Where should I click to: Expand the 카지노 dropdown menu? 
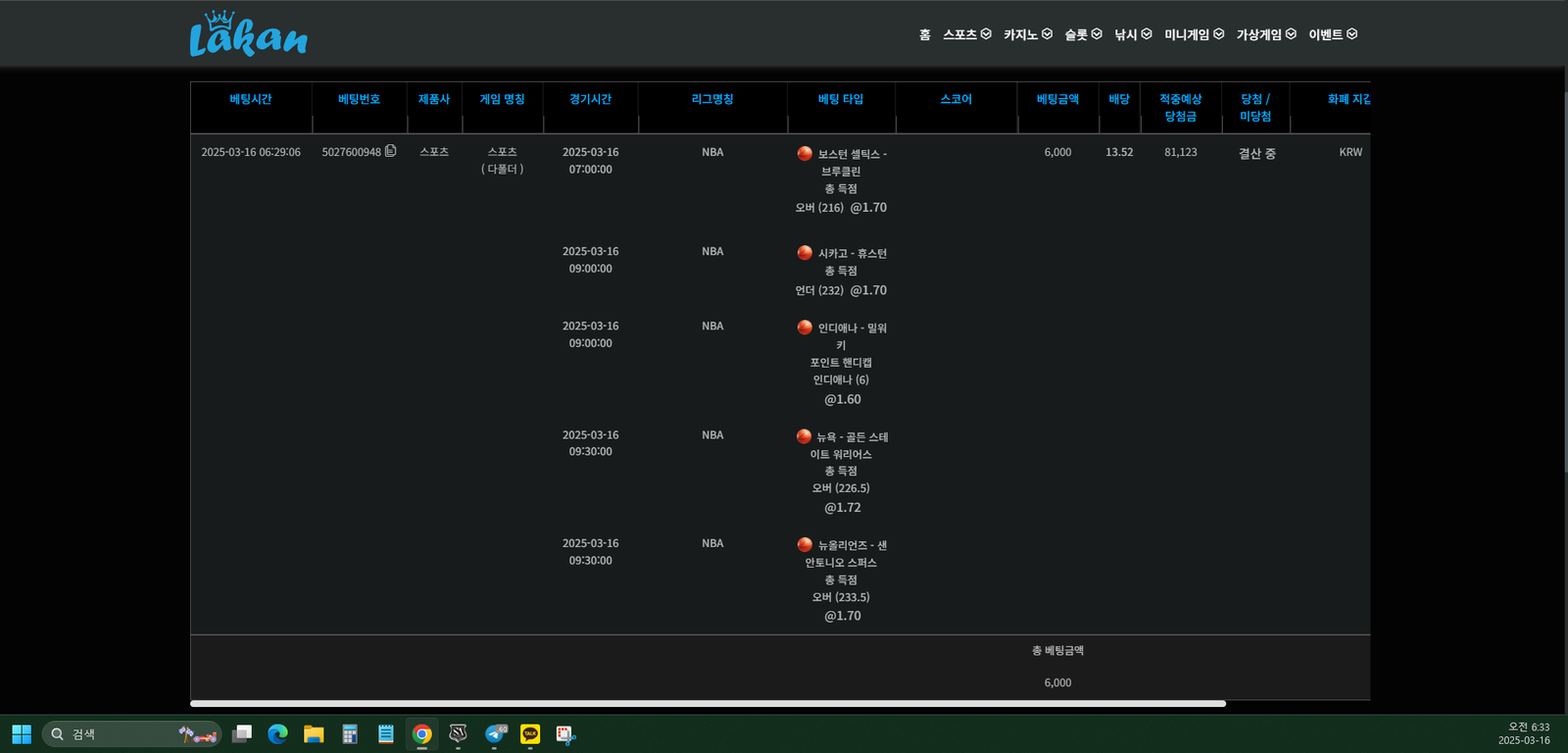pos(1027,34)
